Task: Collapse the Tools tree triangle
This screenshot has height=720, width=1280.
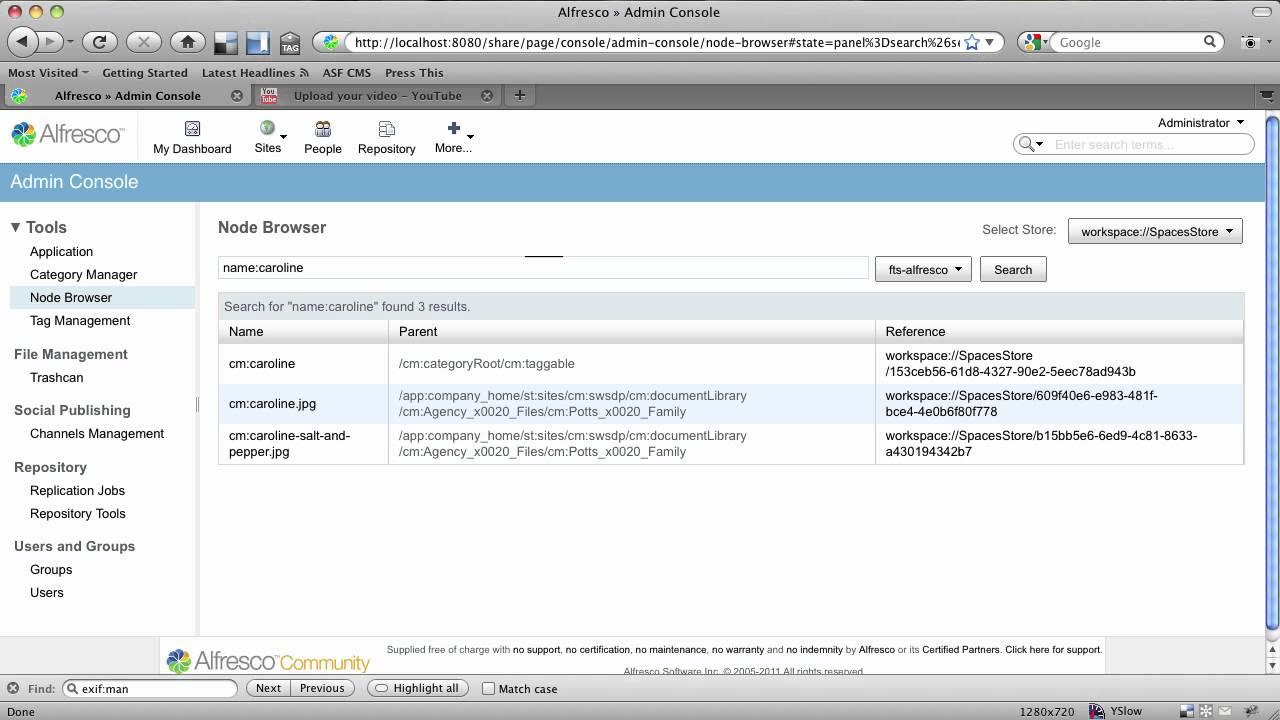Action: click(15, 227)
